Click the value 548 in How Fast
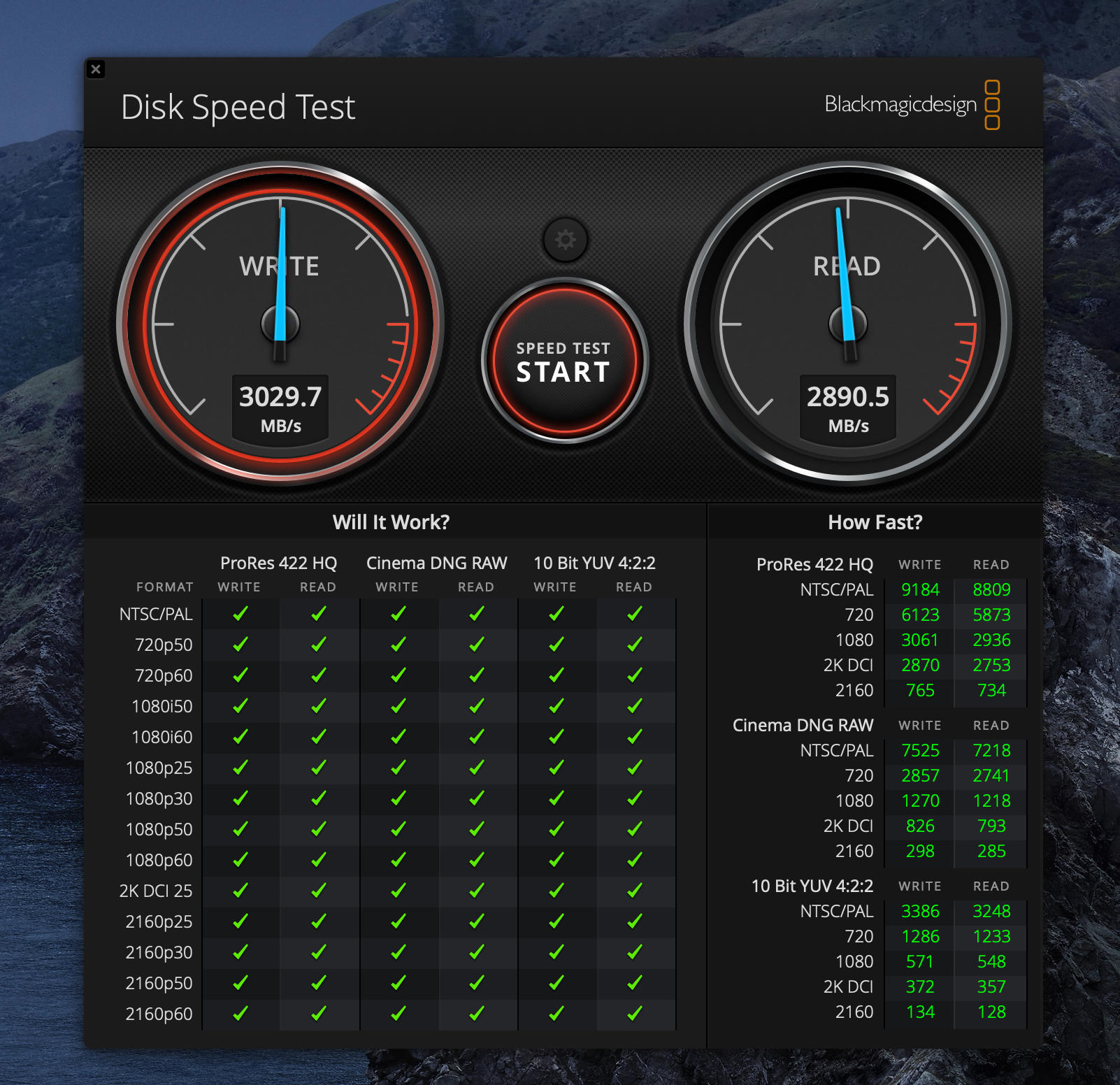Screen dimensions: 1120x1085 [x=991, y=962]
